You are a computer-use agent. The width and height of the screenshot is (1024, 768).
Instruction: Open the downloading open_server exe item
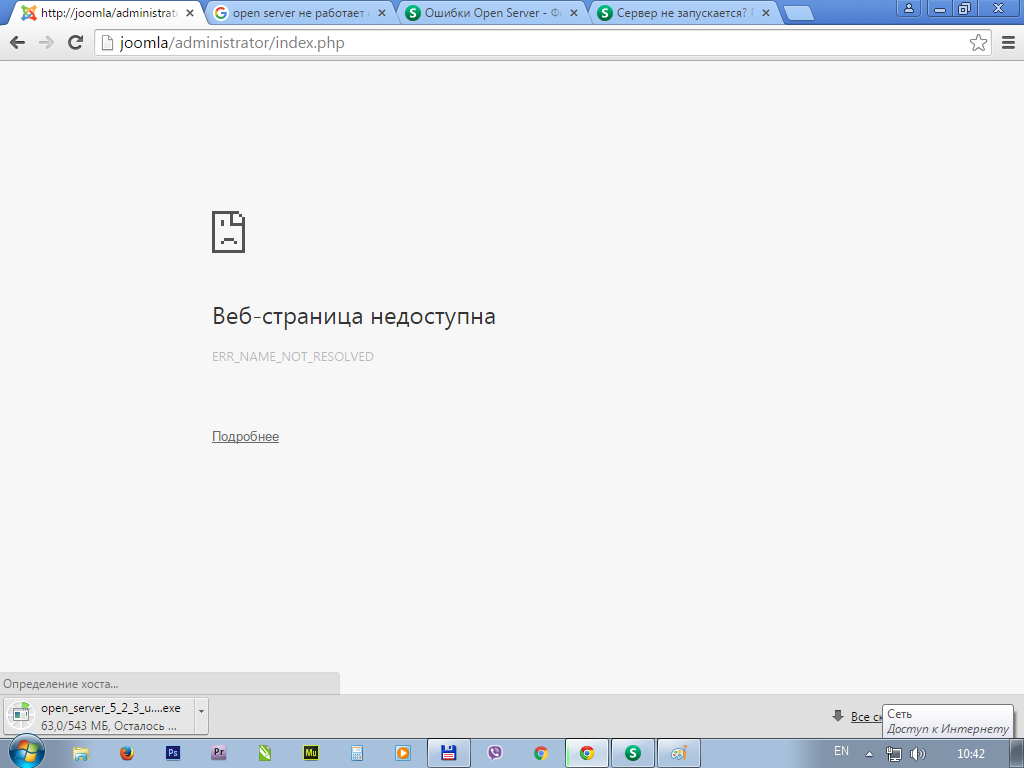coord(100,716)
